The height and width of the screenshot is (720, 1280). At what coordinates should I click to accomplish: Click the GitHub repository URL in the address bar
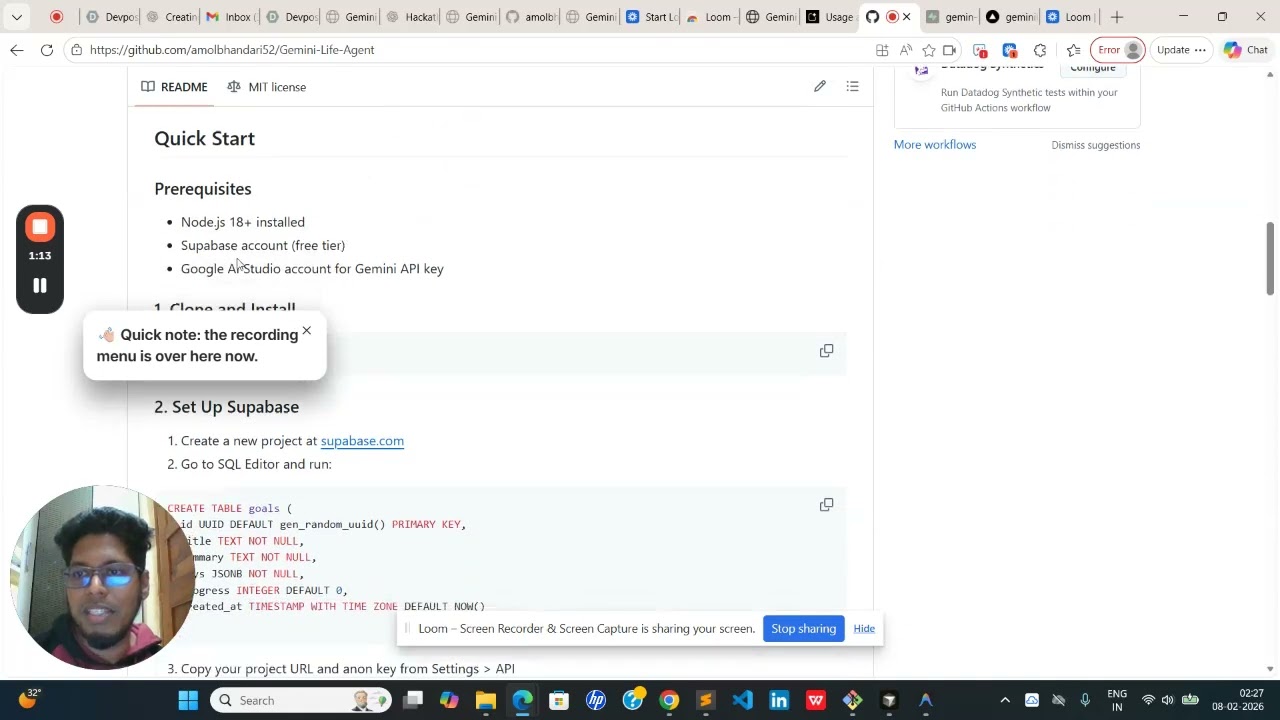(232, 50)
